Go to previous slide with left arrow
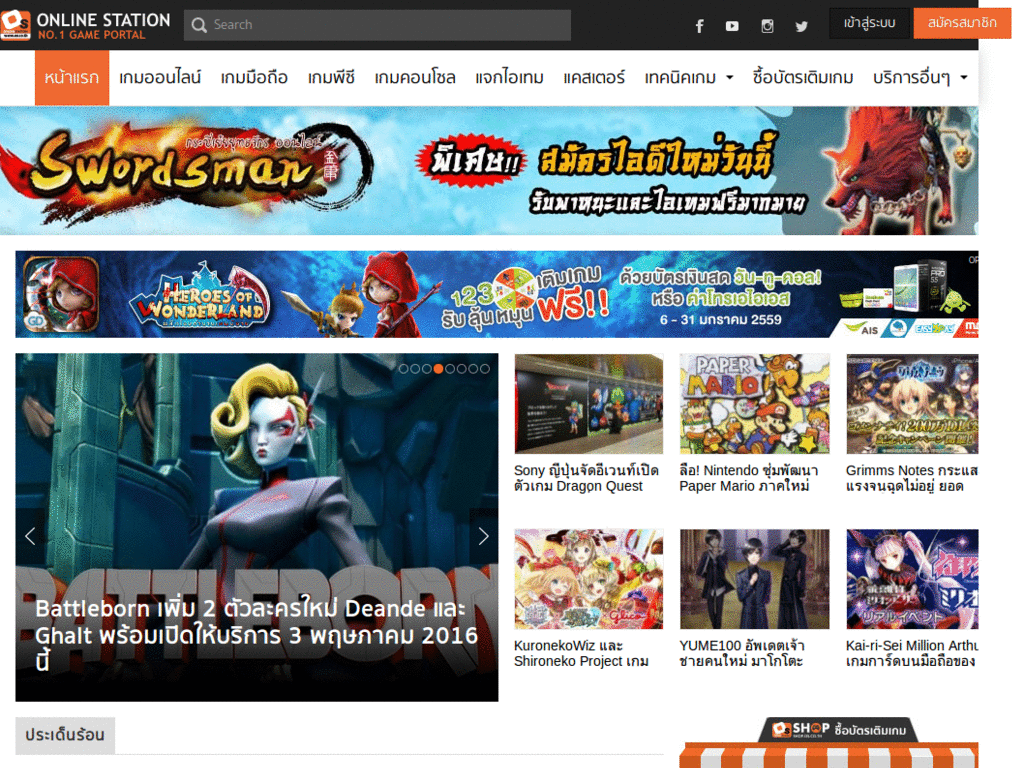Viewport: 1024px width, 768px height. click(x=30, y=536)
